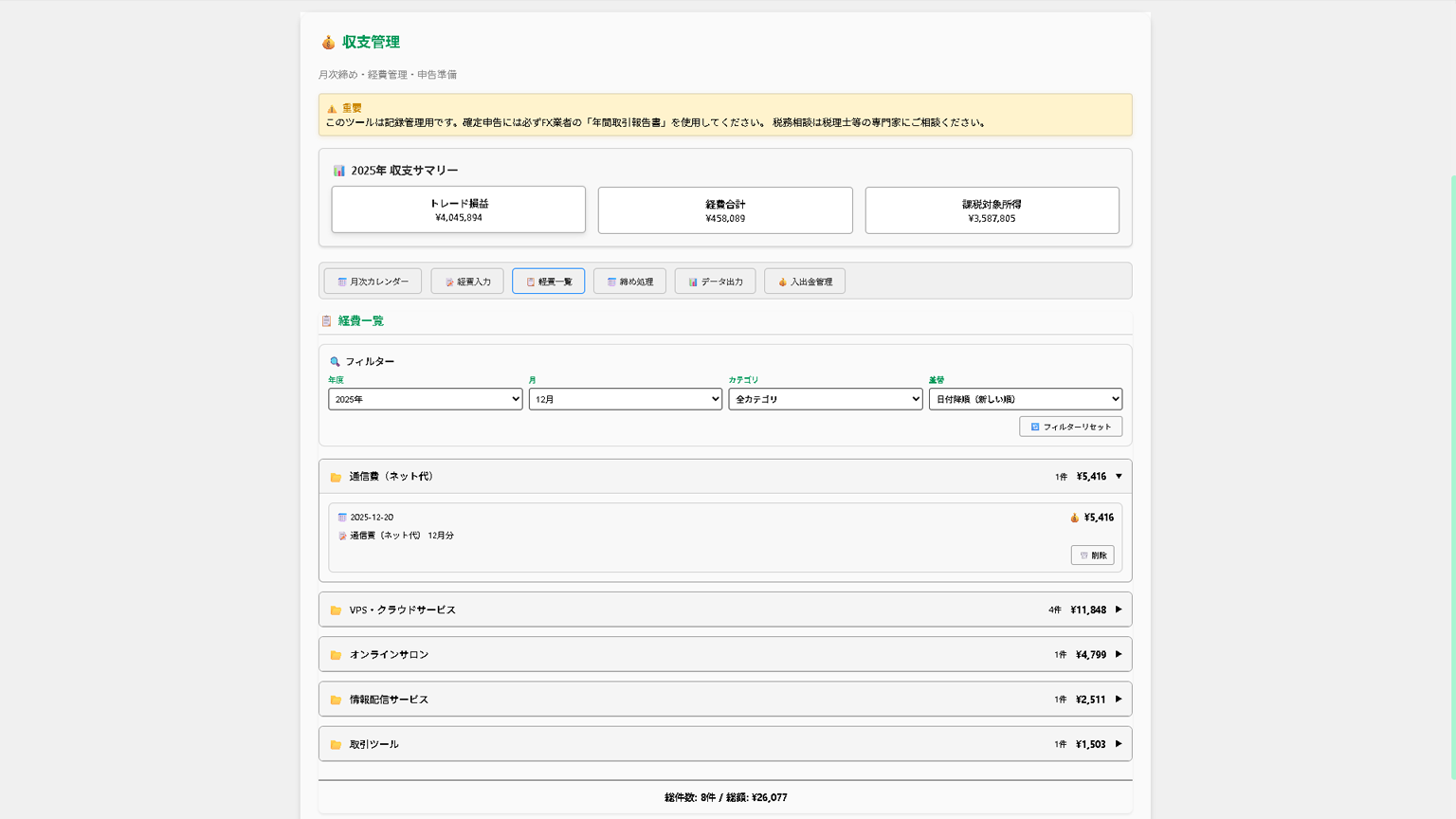Open the カテゴリ dropdown showing 全カテゴリ
The height and width of the screenshot is (819, 1456).
pyautogui.click(x=825, y=399)
